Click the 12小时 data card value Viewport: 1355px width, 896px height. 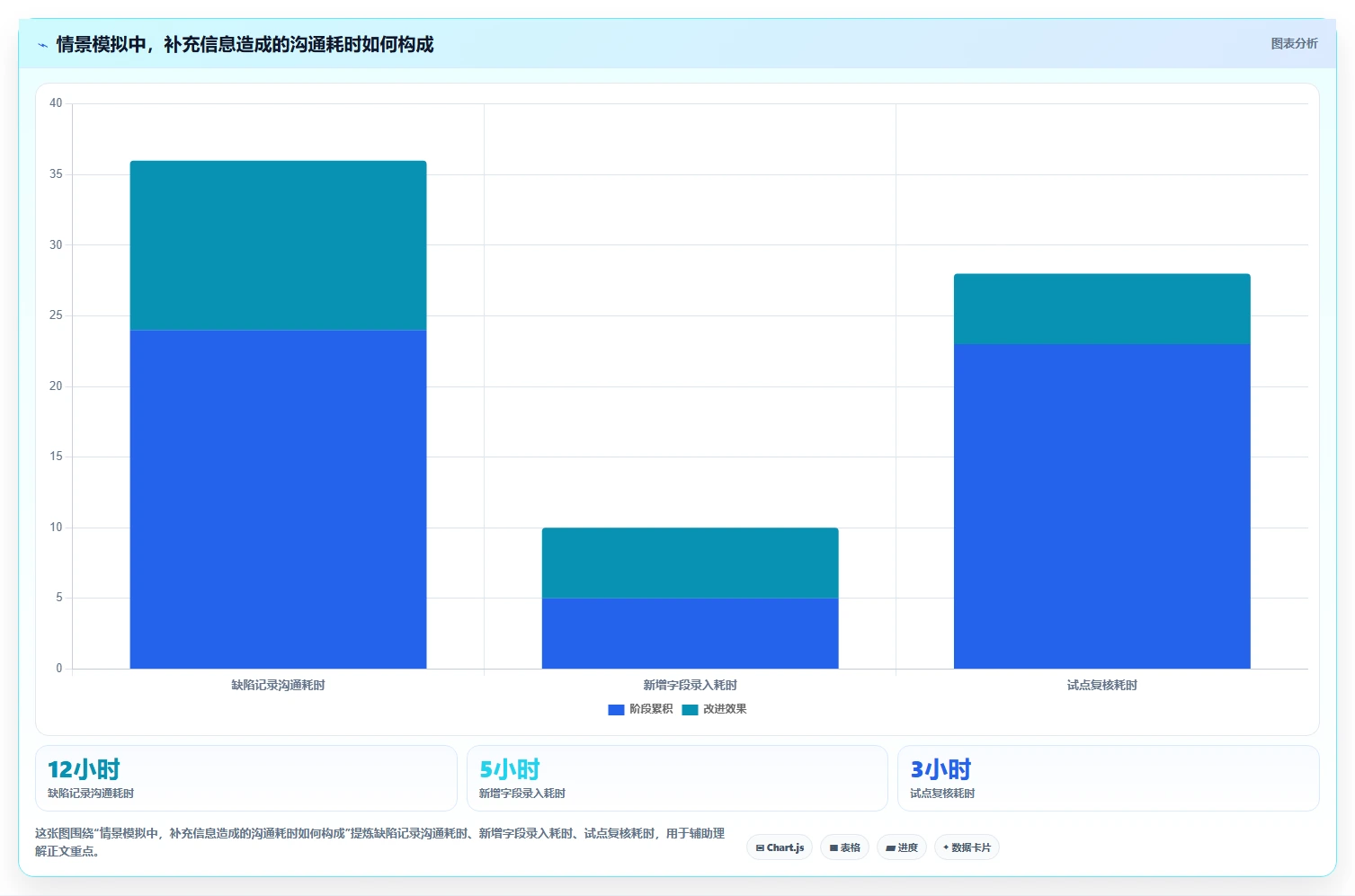click(84, 769)
